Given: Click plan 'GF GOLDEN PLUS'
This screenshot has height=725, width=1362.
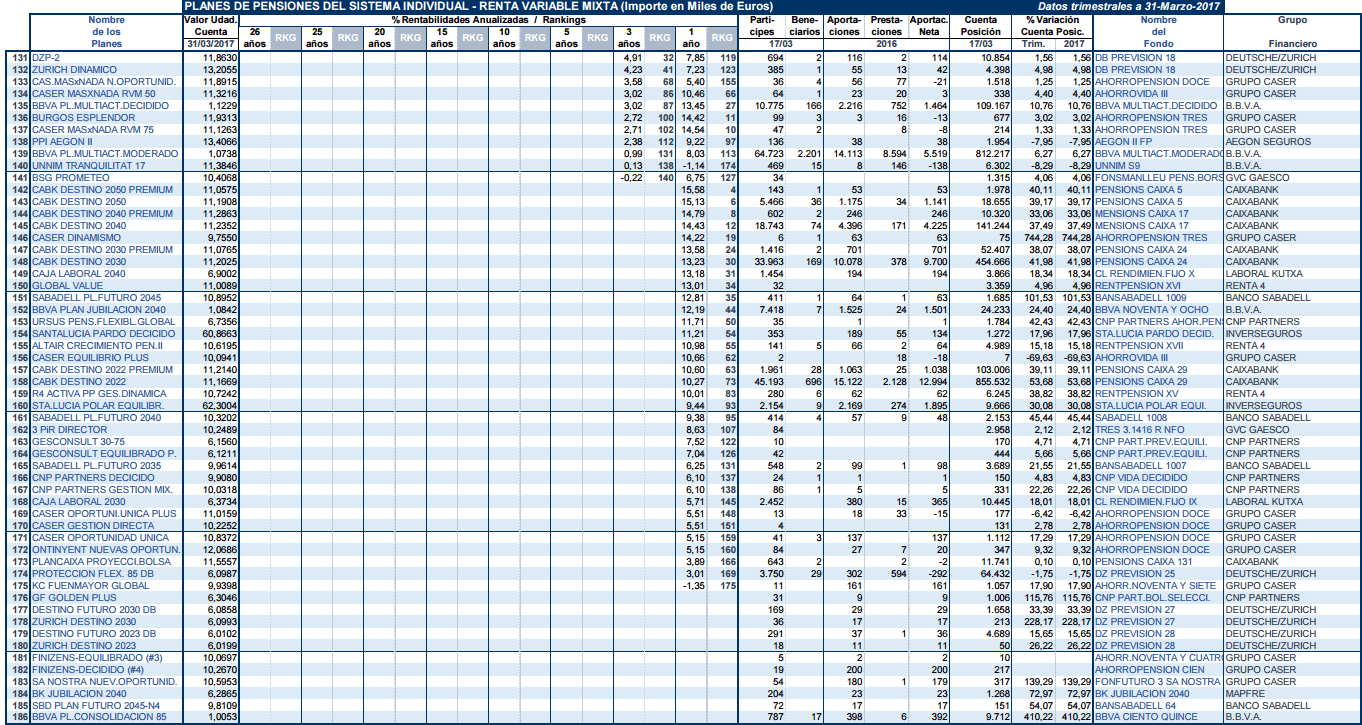Looking at the screenshot, I should (74, 598).
